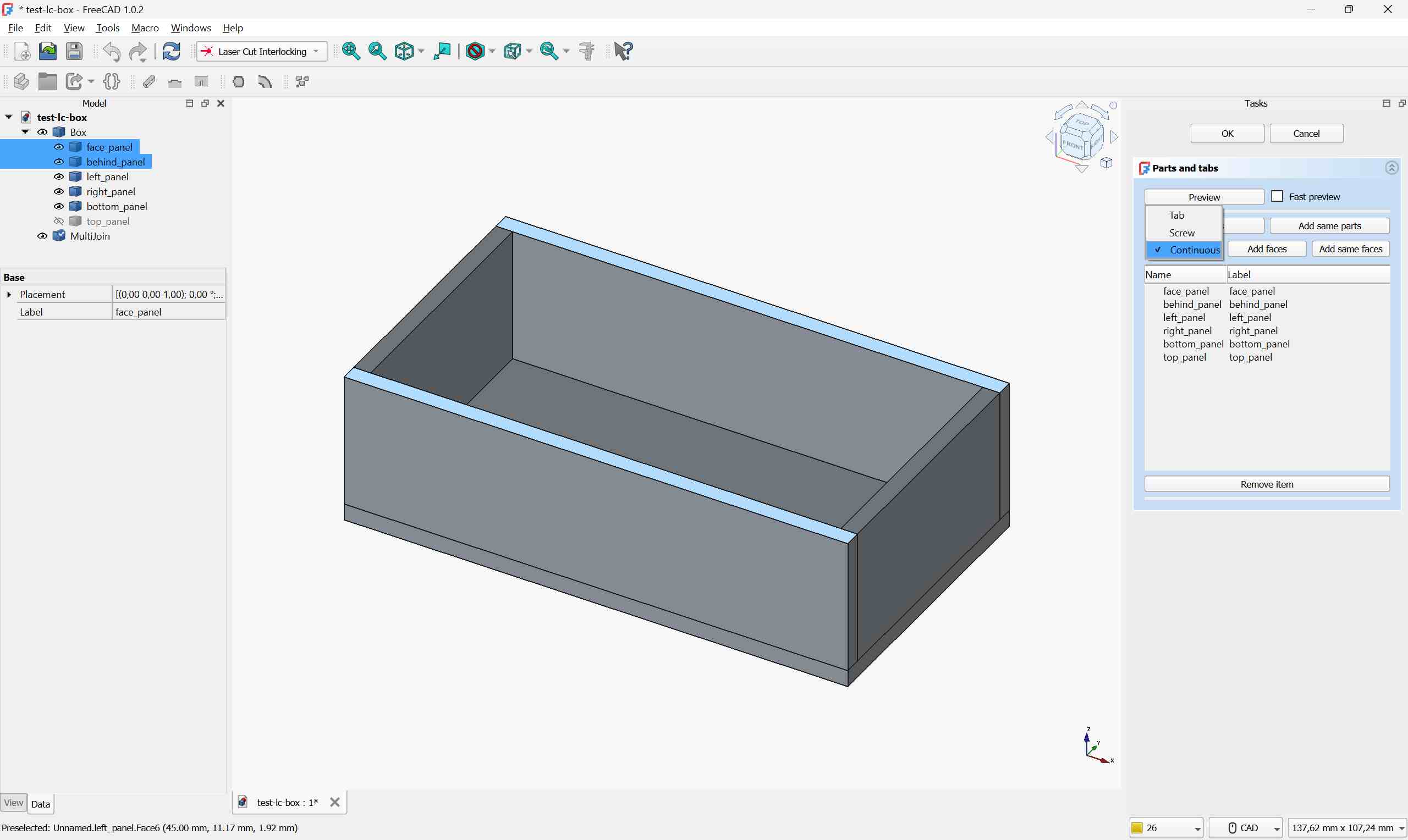Screen dimensions: 1408x840
Task: Open the Macro menu
Action: coord(145,27)
